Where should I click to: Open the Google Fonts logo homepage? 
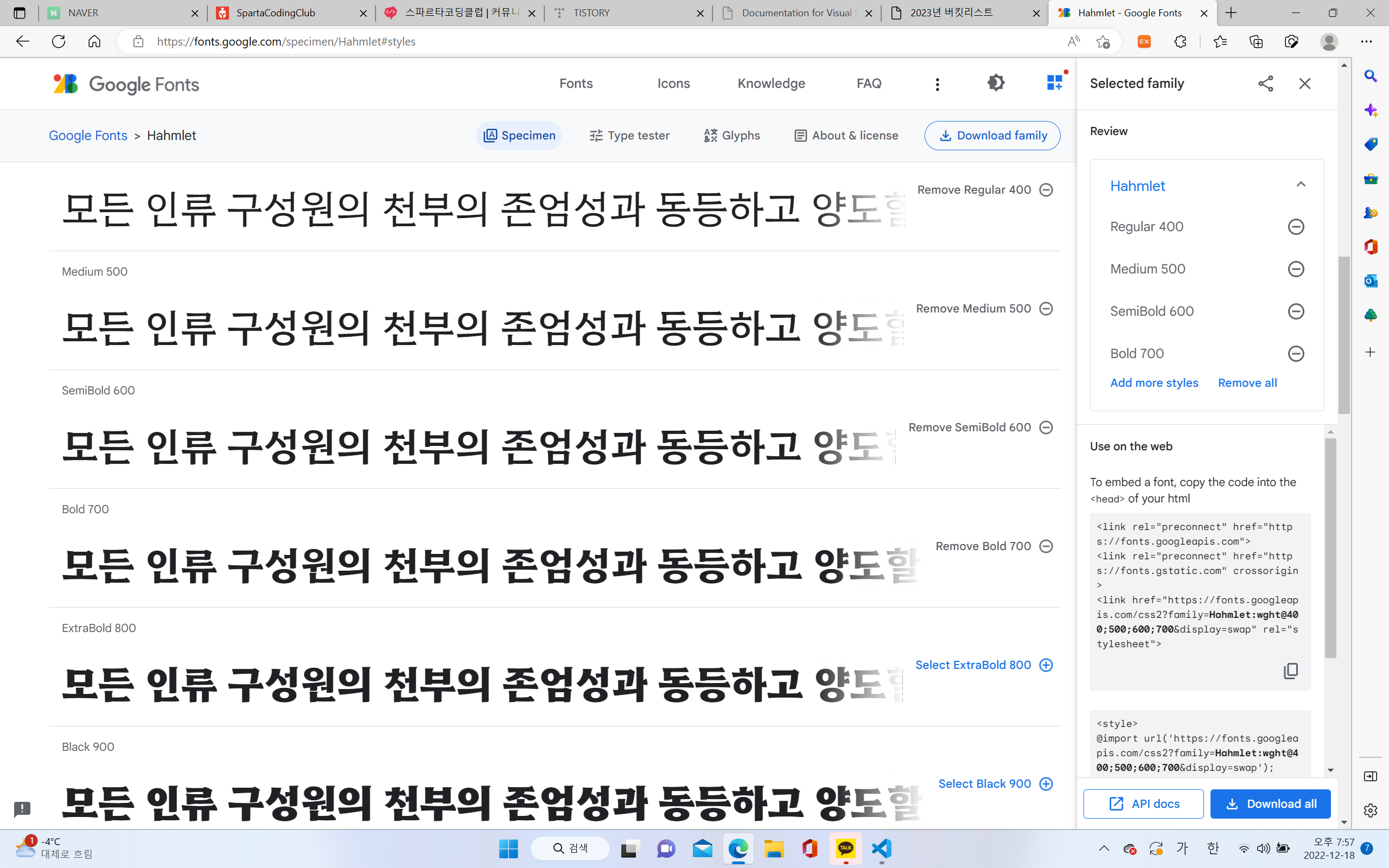126,84
